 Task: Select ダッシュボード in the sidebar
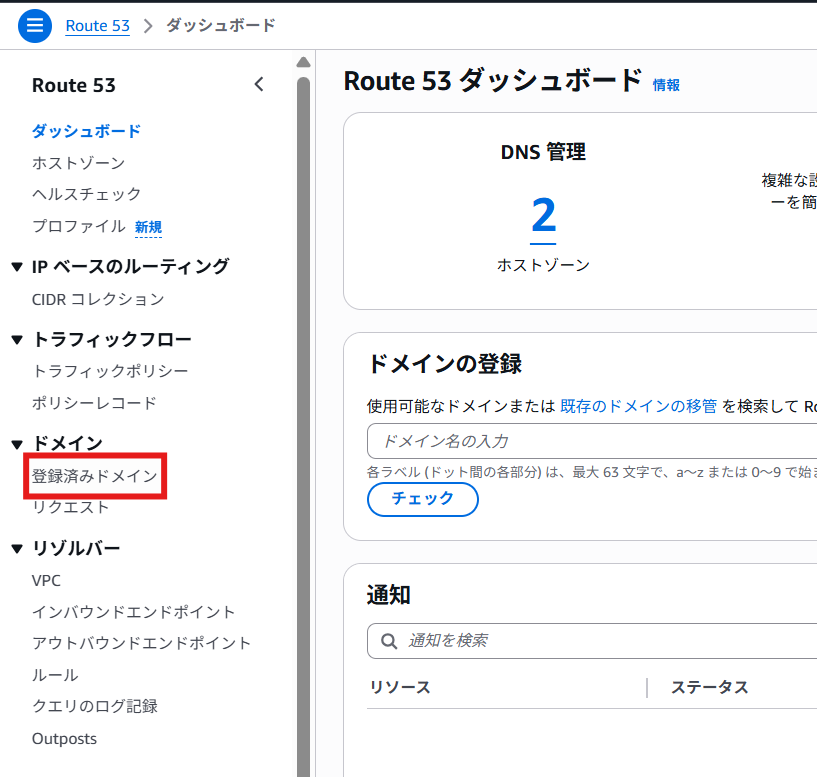(86, 131)
